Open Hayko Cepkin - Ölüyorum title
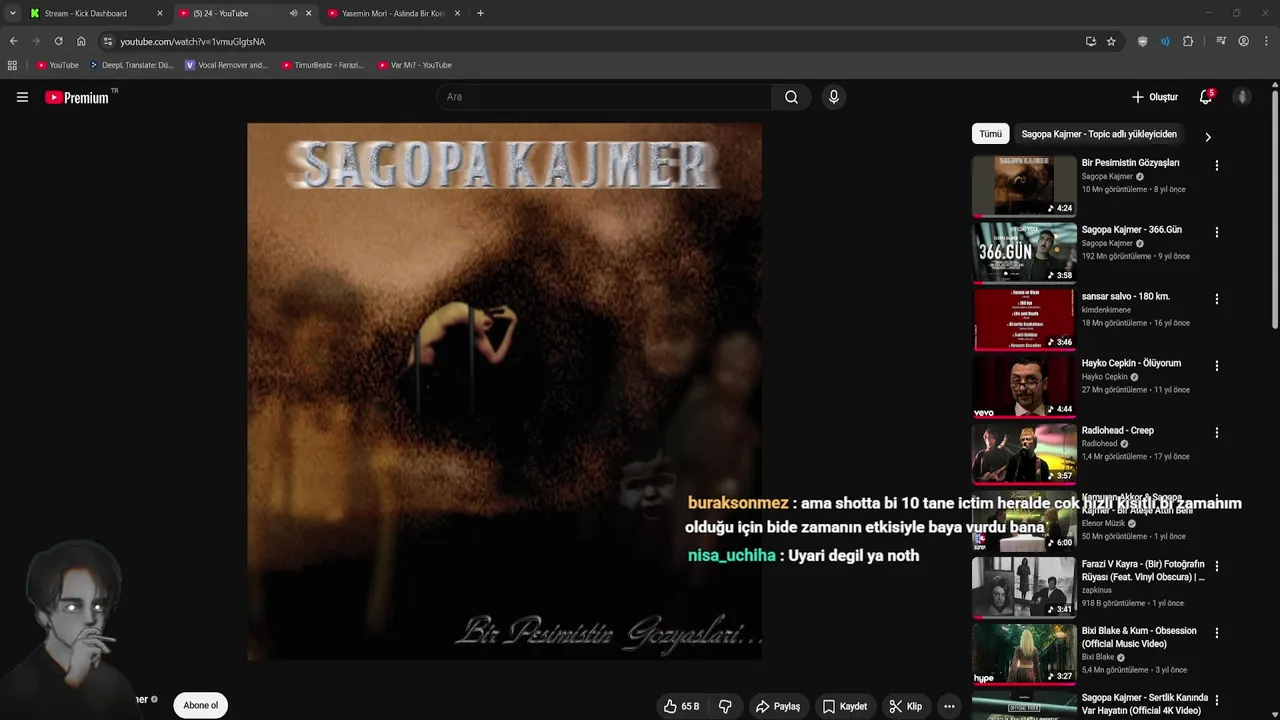This screenshot has width=1280, height=720. (x=1131, y=363)
